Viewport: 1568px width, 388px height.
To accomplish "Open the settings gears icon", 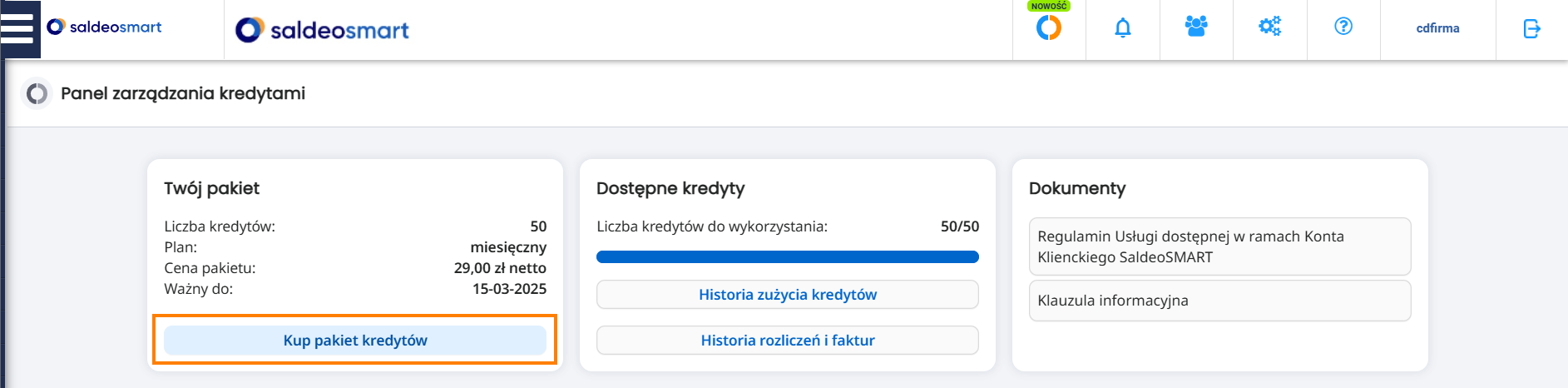I will tap(1269, 27).
